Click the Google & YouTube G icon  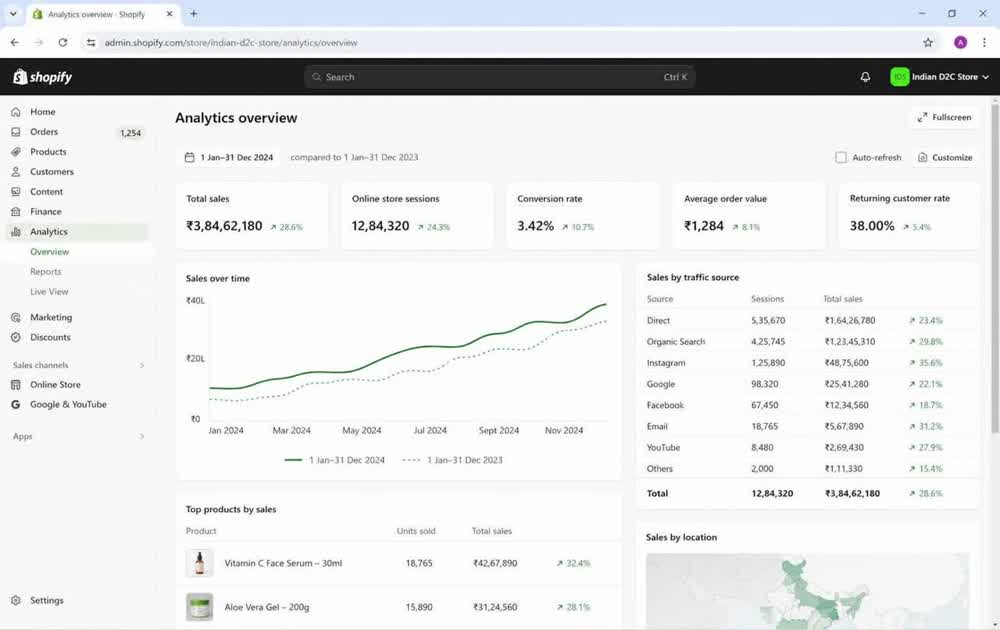pos(16,404)
